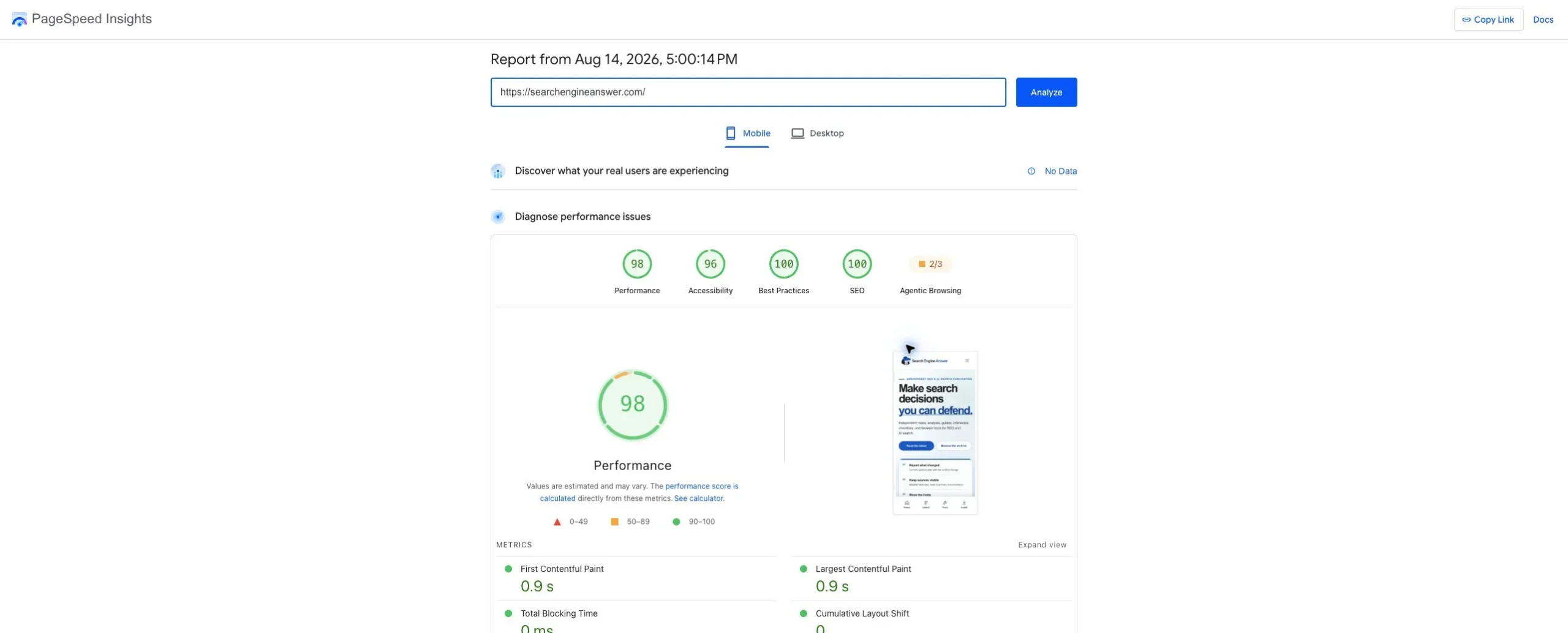Click the First Contentful Paint green dot
1568x633 pixels.
pos(508,569)
